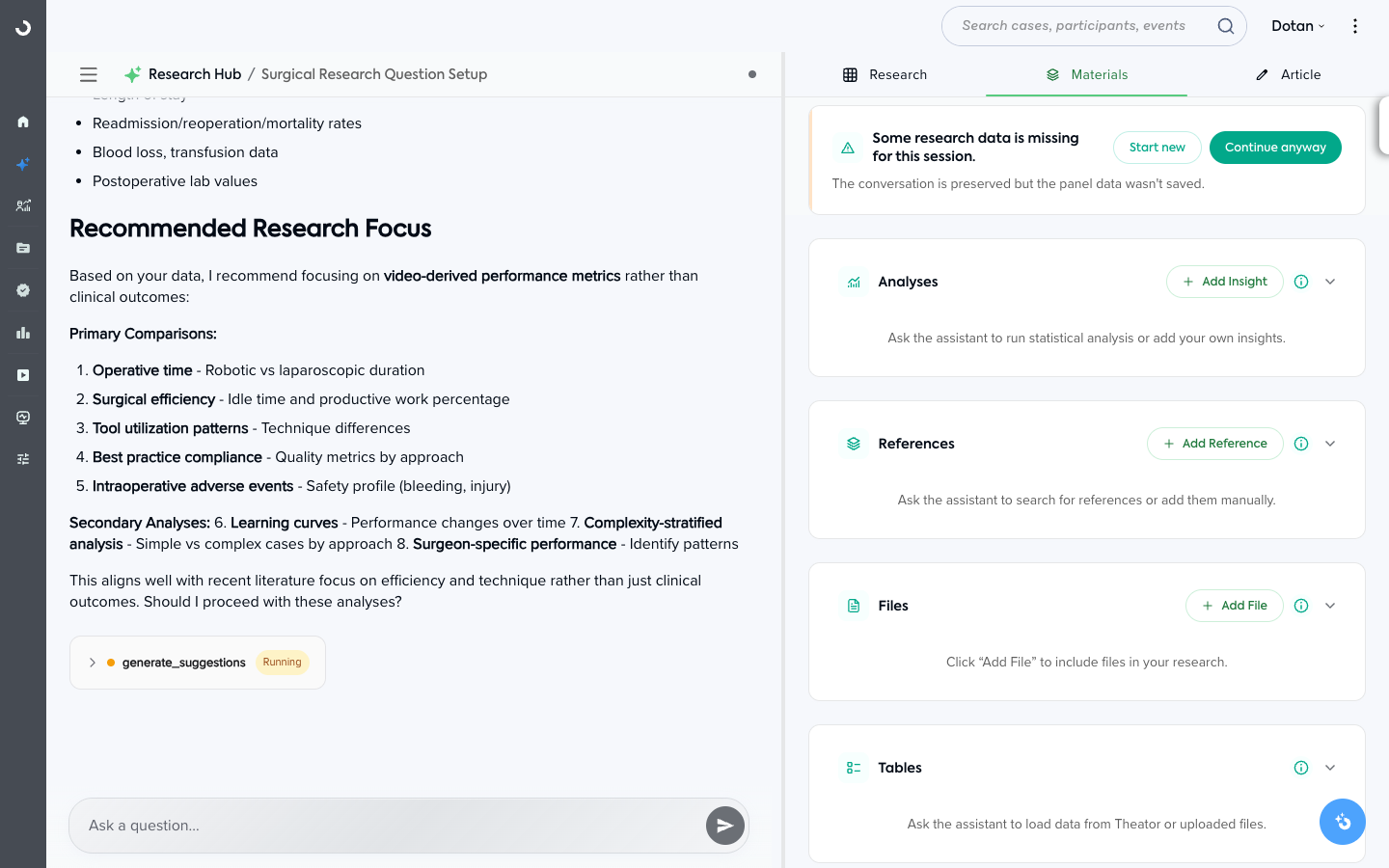Click the Add Reference button
1389x868 pixels.
1215,444
